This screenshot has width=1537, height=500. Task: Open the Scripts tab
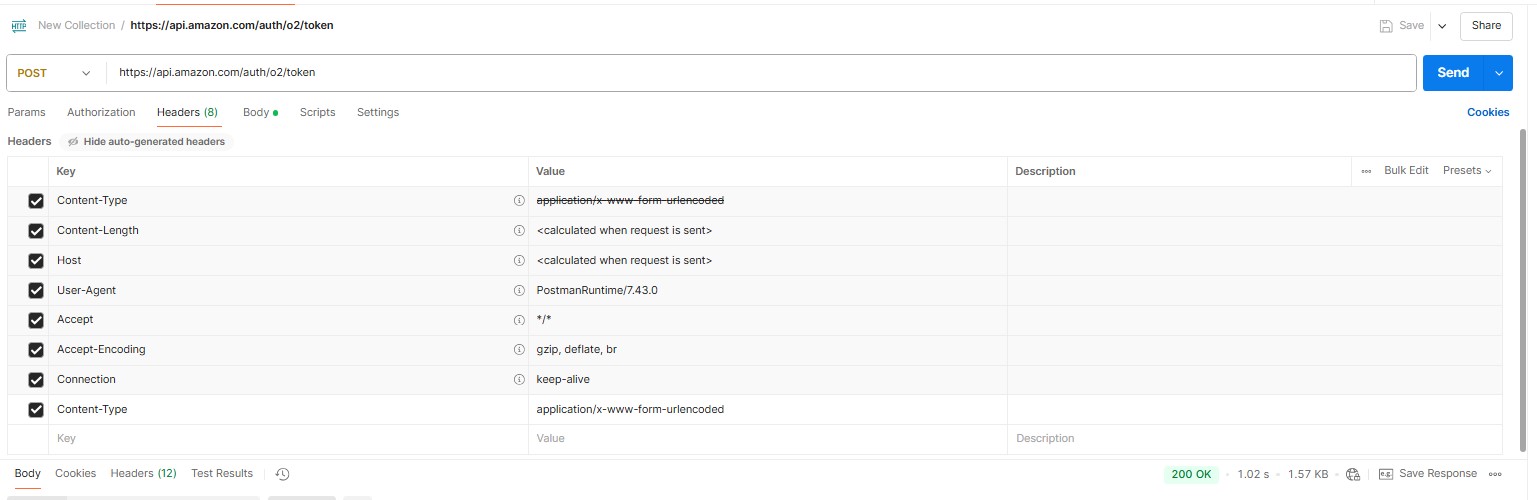point(317,113)
